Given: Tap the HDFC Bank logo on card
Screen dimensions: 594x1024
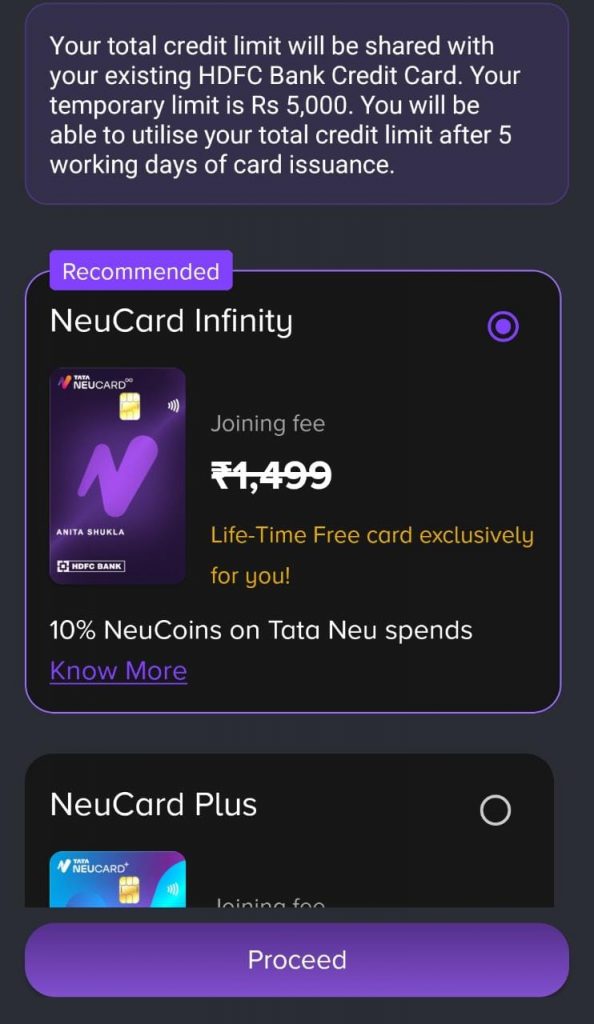Looking at the screenshot, I should click(x=91, y=566).
